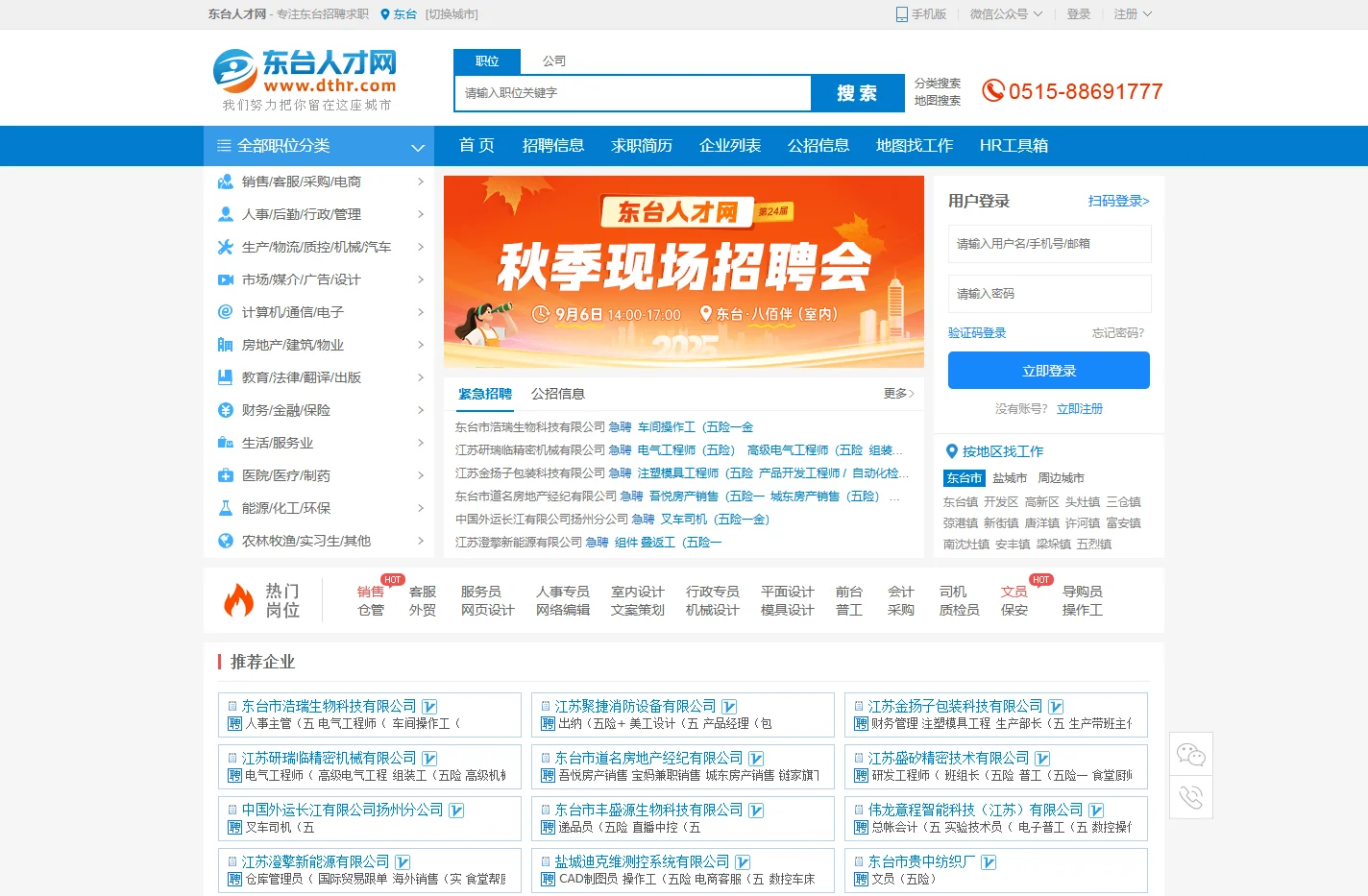
Task: Click the hot jobs flame icon
Action: point(238,600)
